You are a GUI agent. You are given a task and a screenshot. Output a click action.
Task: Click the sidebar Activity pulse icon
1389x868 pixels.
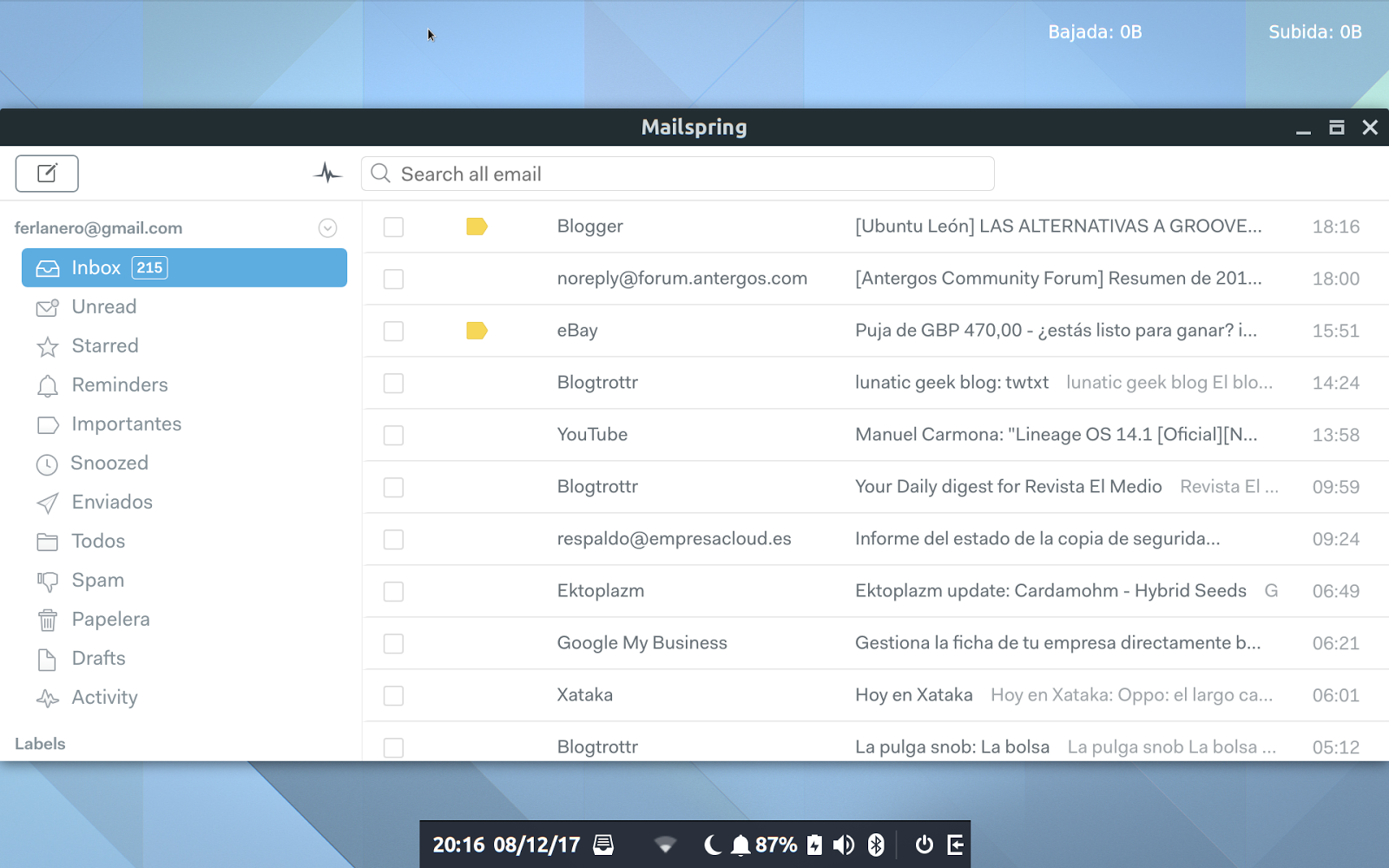48,698
